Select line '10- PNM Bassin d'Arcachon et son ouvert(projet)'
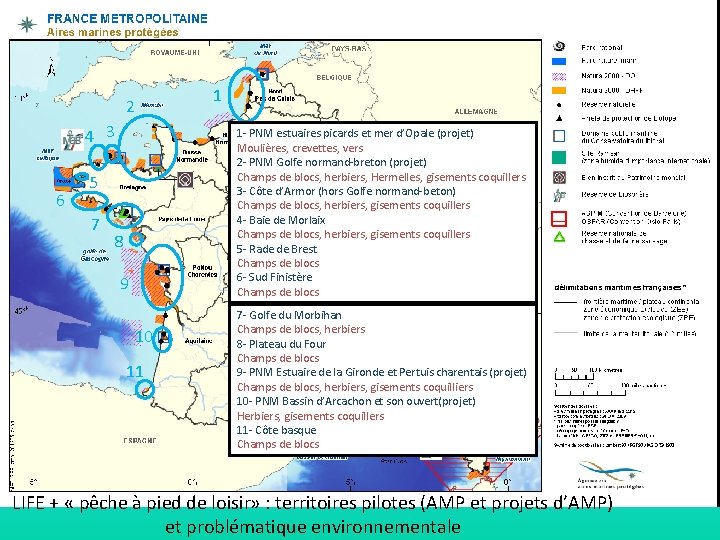 click(356, 401)
